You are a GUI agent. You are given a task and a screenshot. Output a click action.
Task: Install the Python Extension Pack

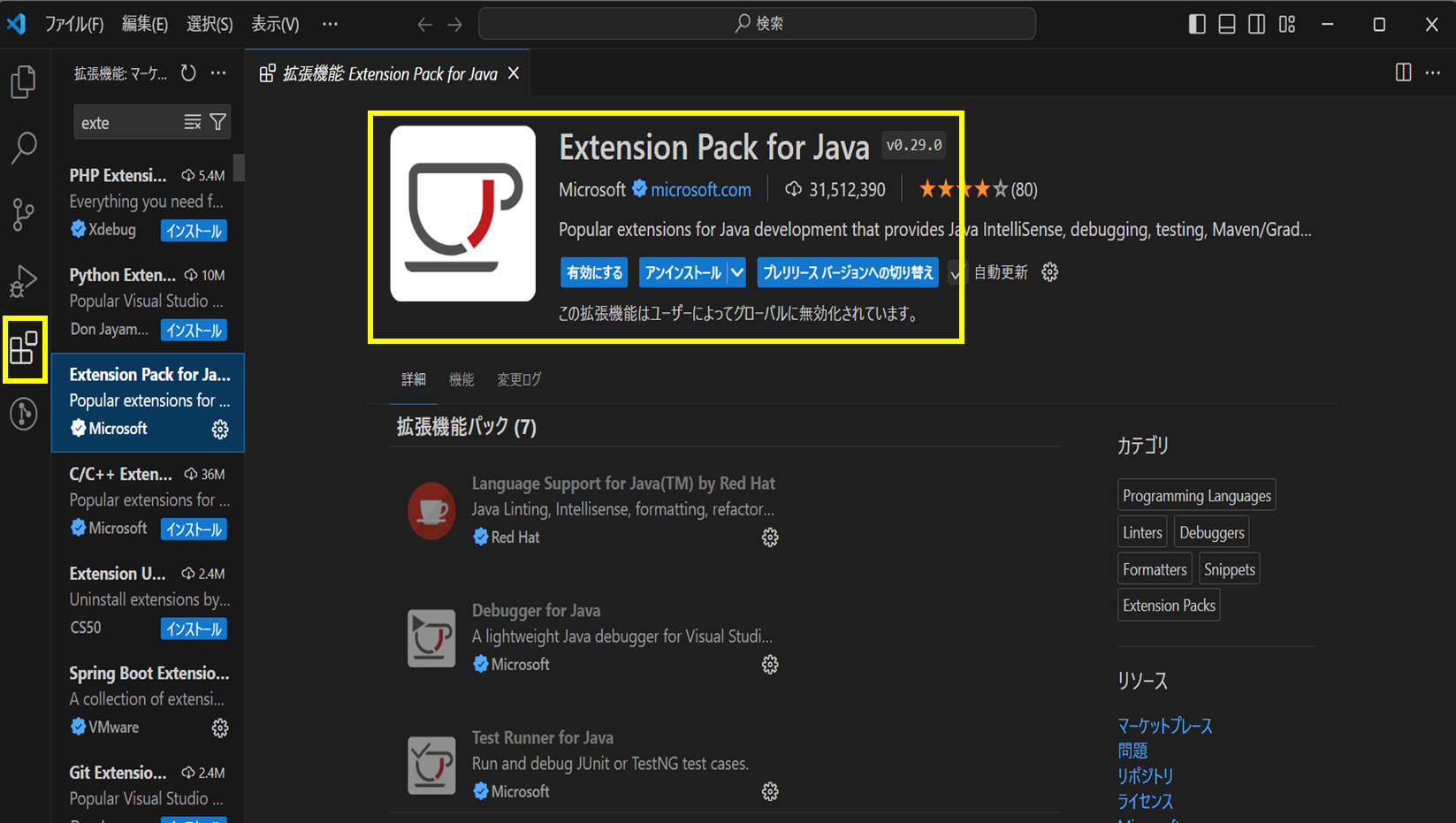pyautogui.click(x=194, y=331)
